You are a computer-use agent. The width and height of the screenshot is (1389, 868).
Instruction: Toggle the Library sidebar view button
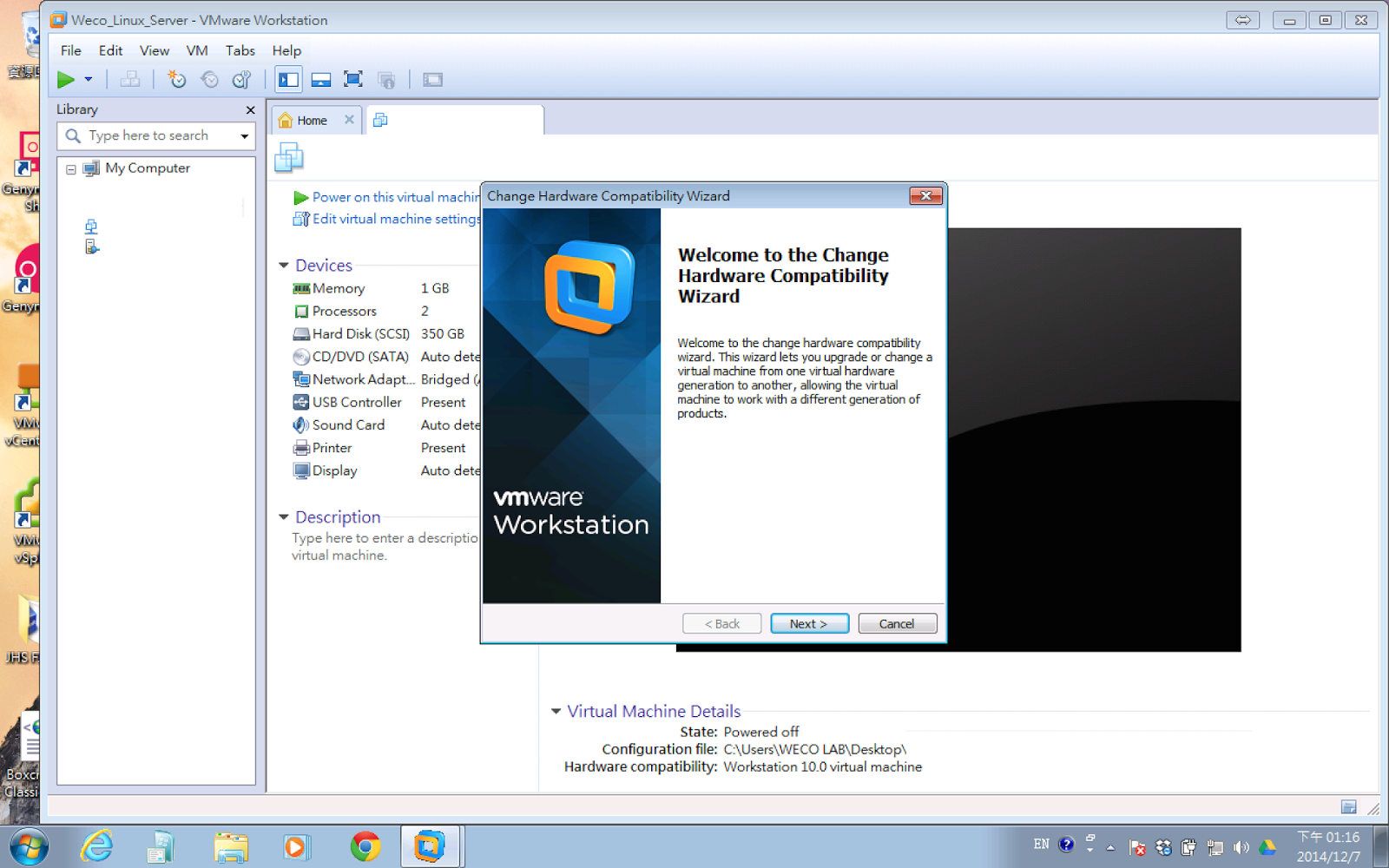click(x=288, y=80)
